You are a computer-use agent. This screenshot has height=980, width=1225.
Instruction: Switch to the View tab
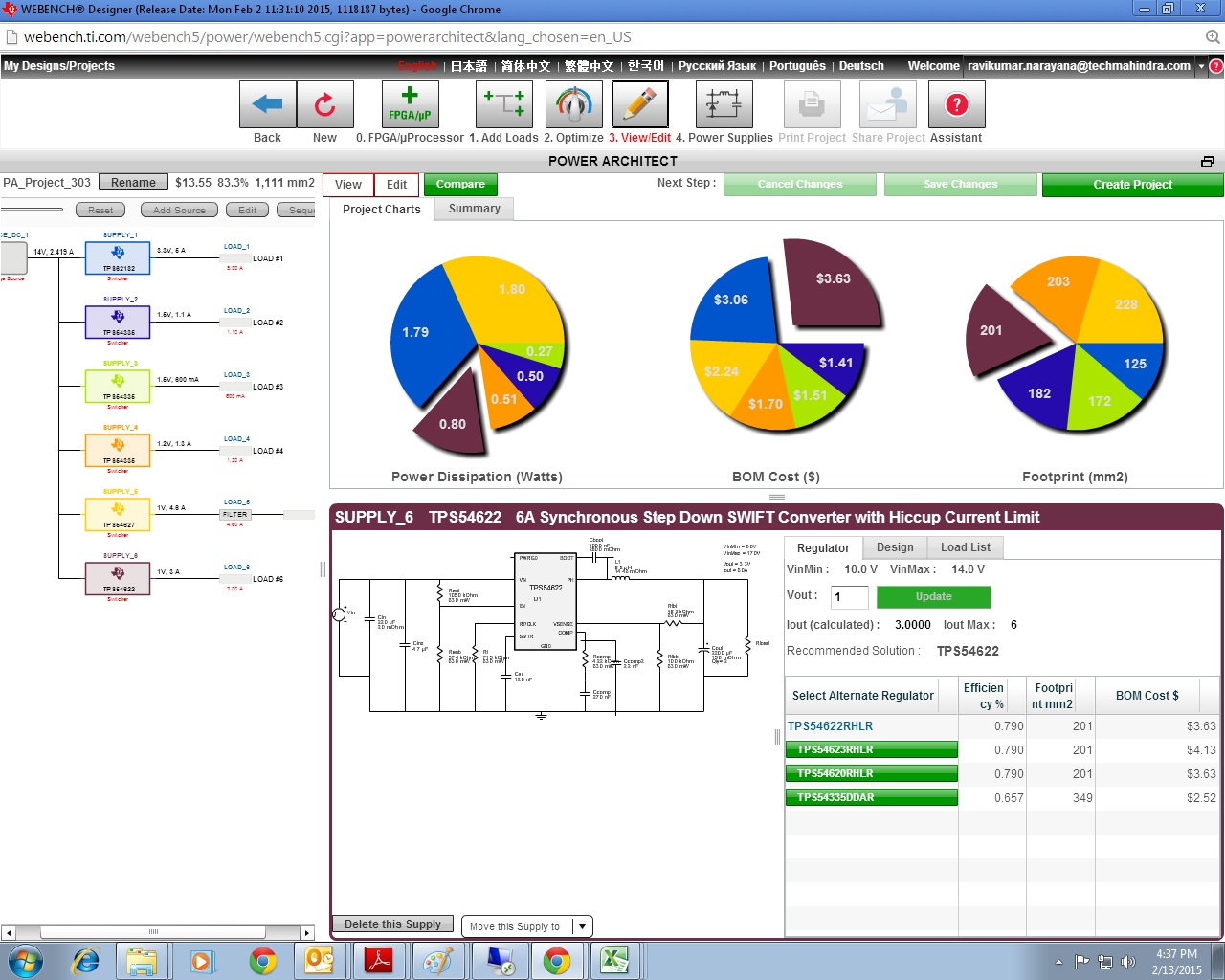[x=348, y=185]
